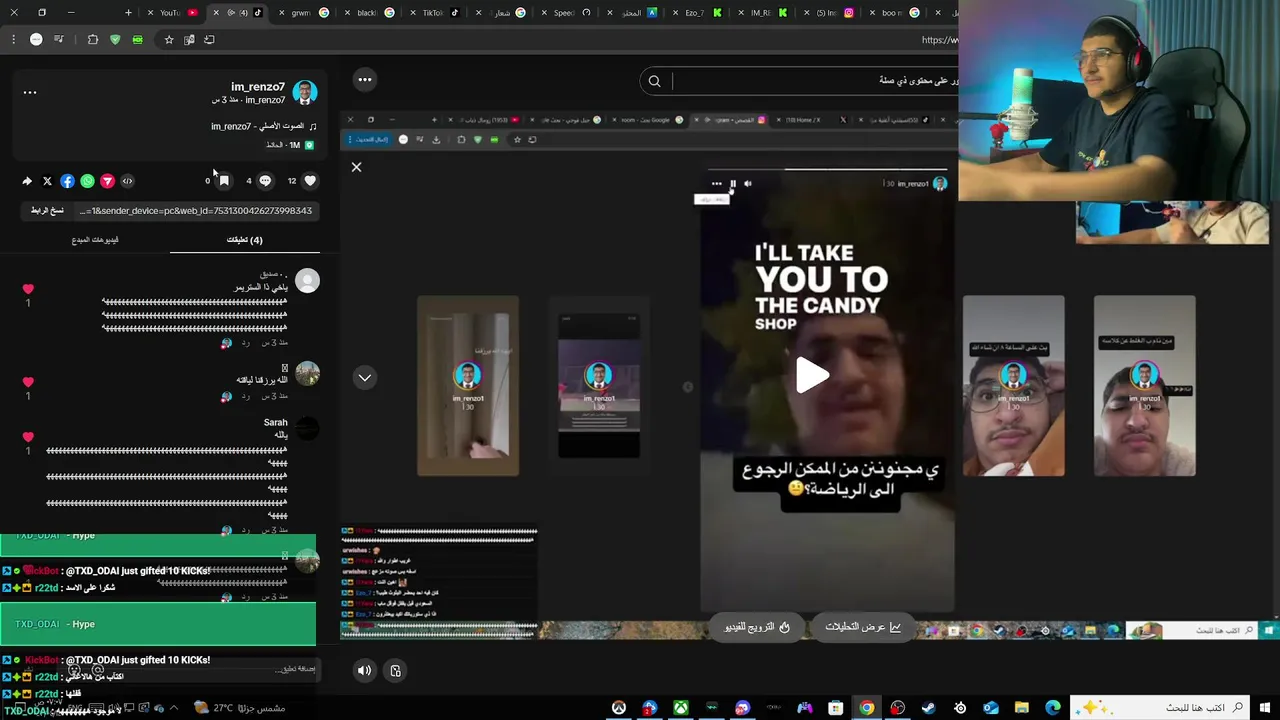
Task: Open Sarah's commenter name
Action: [x=275, y=423]
